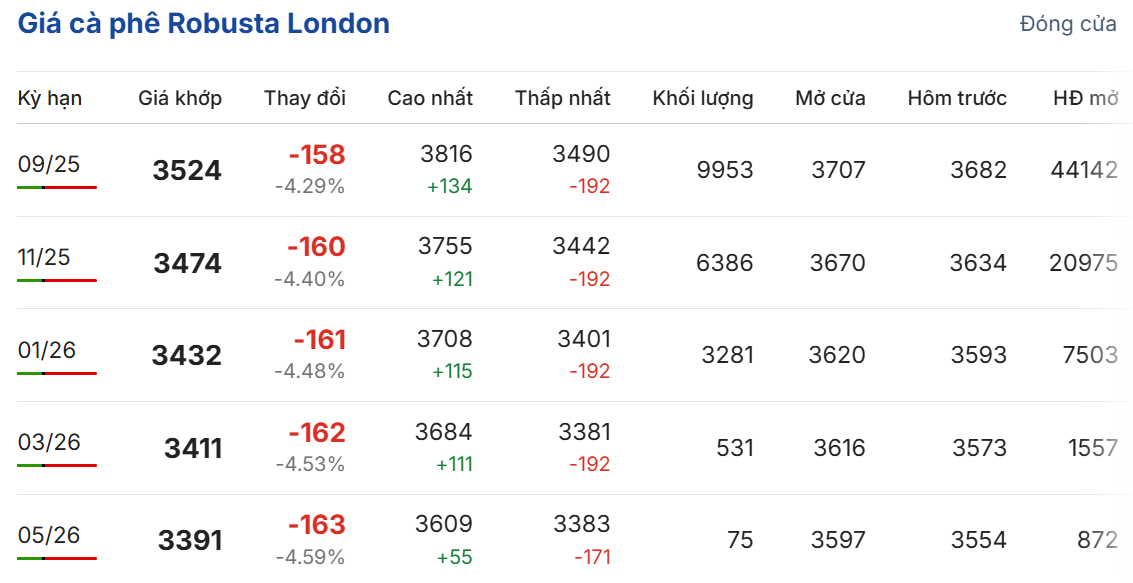Click the Thay đổi column header
Viewport: 1133px width, 583px height.
(305, 98)
